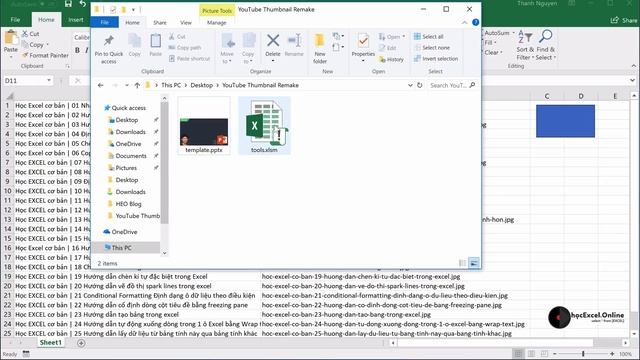Select the tools.xlsm file
Screen dimensions: 640x360
[264, 125]
